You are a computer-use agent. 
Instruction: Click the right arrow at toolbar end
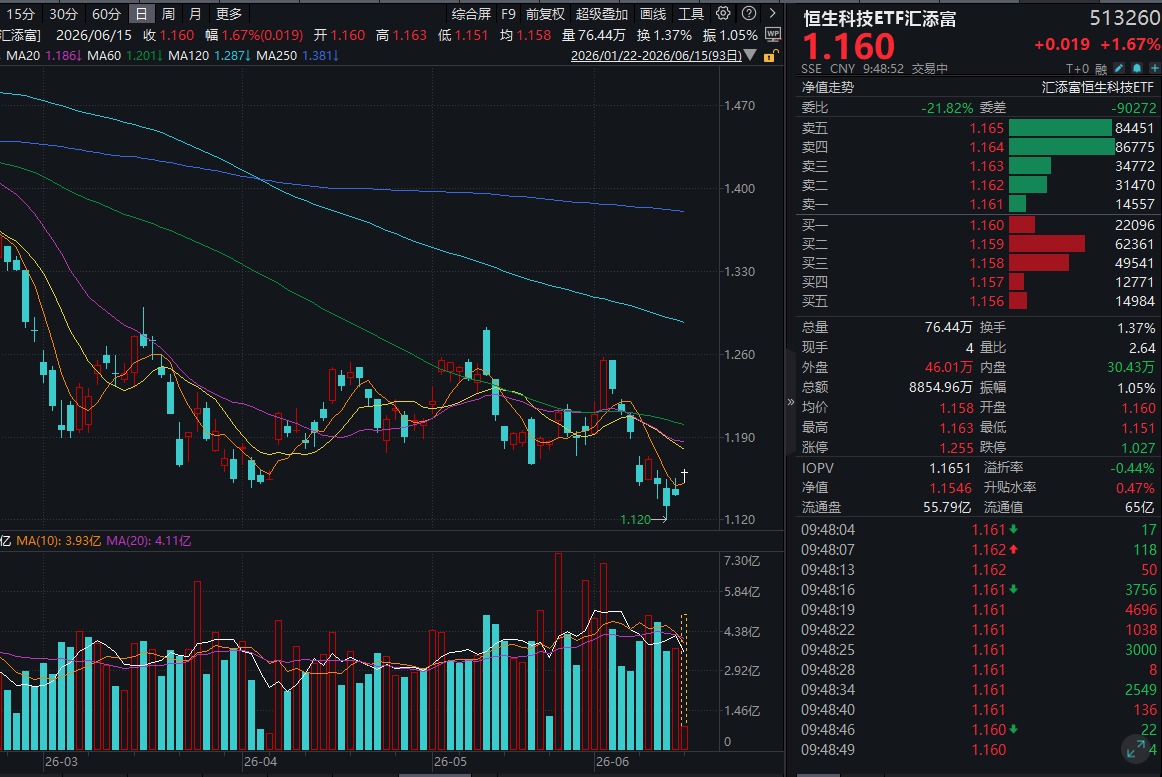(773, 13)
